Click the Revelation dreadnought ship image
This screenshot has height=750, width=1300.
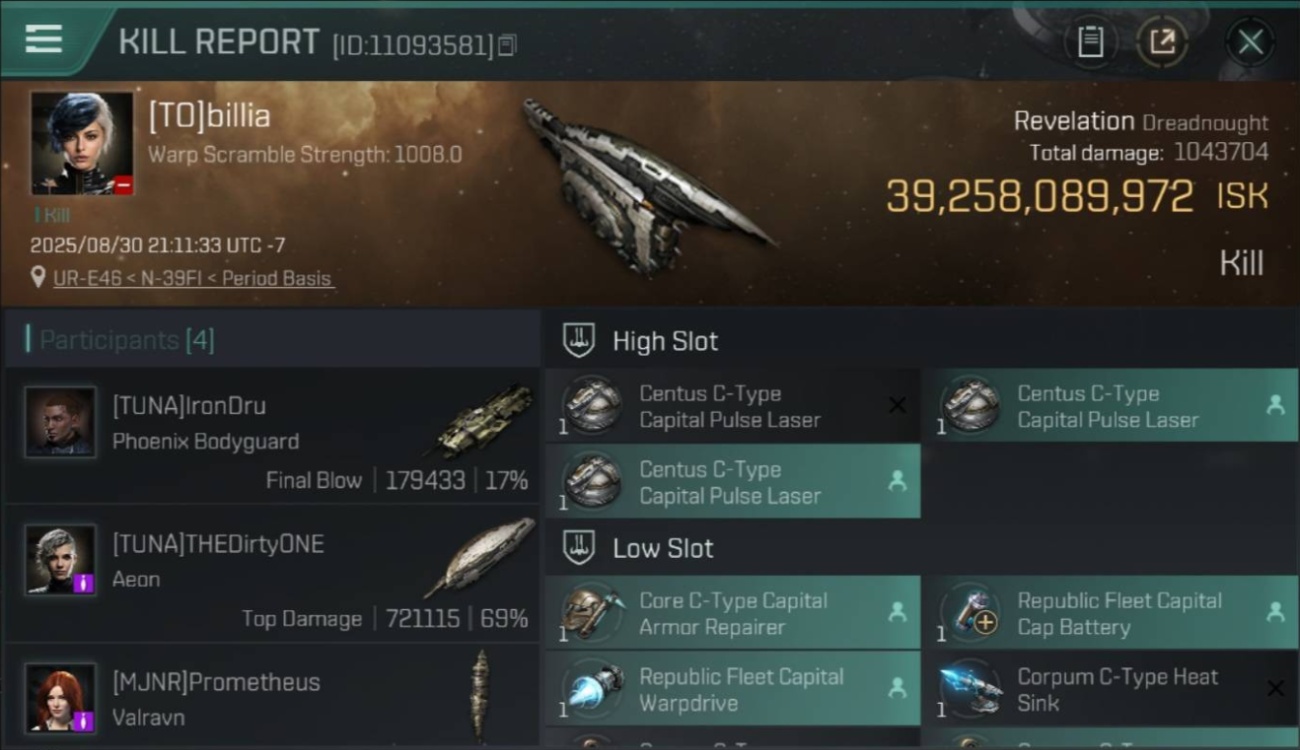pyautogui.click(x=645, y=187)
